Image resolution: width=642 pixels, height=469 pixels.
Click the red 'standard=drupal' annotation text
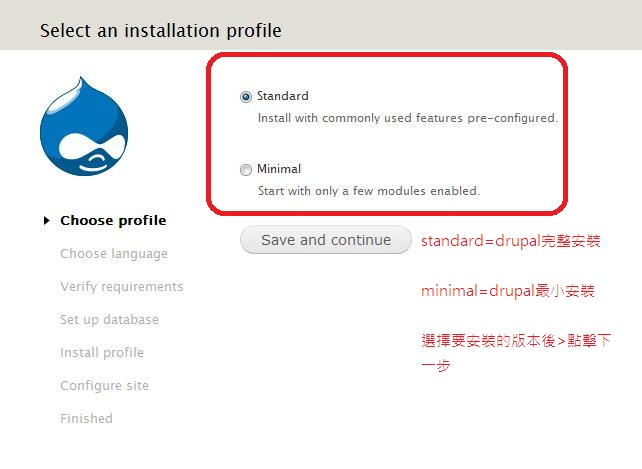pos(511,241)
